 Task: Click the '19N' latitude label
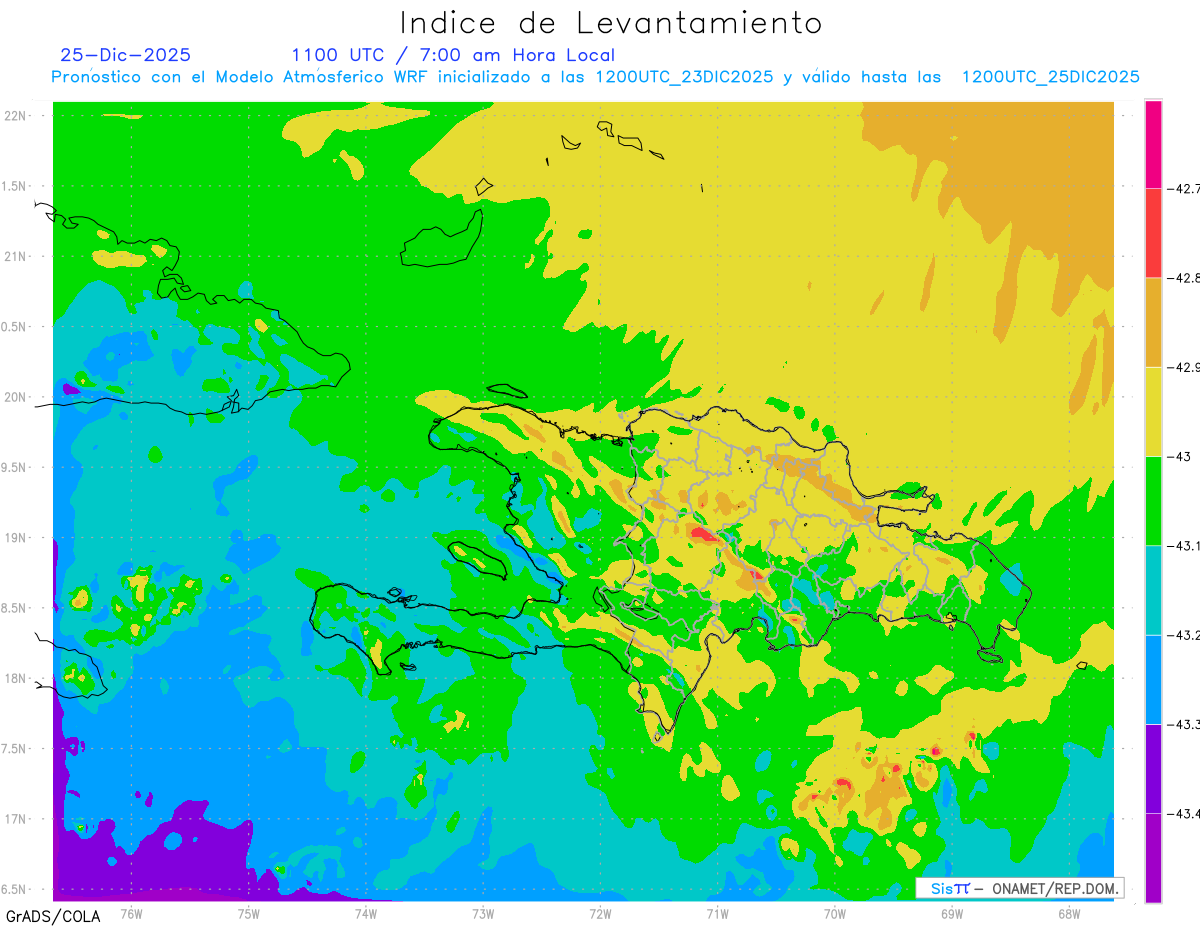coord(17,537)
